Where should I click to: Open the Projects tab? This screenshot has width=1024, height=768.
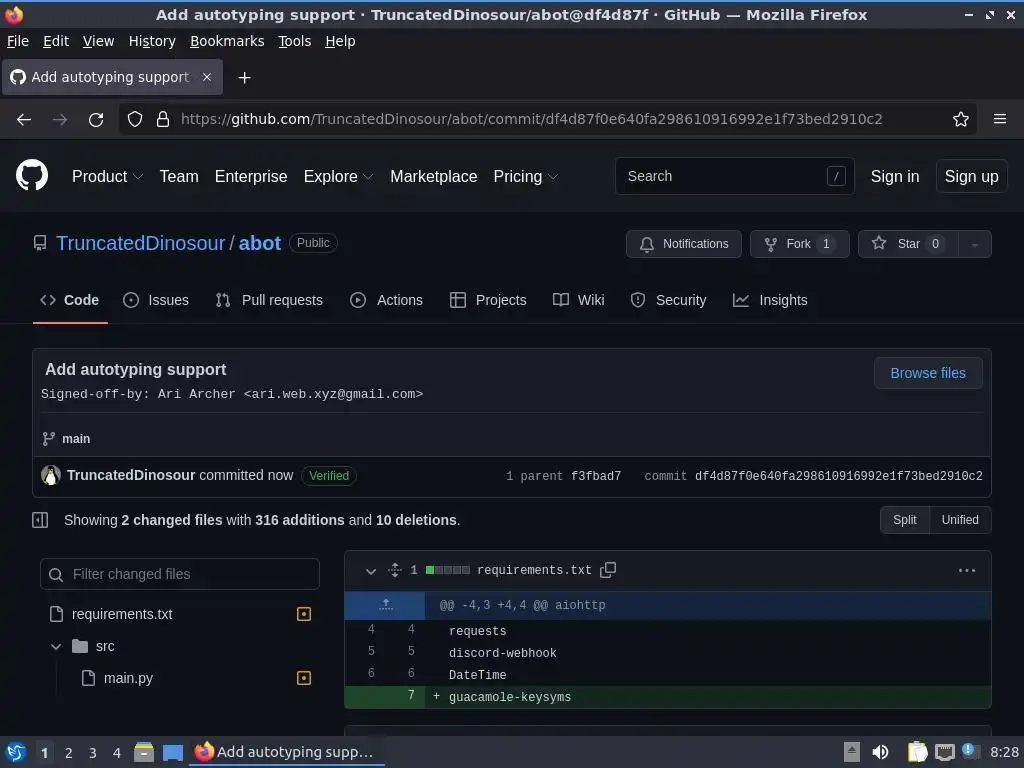click(x=488, y=300)
